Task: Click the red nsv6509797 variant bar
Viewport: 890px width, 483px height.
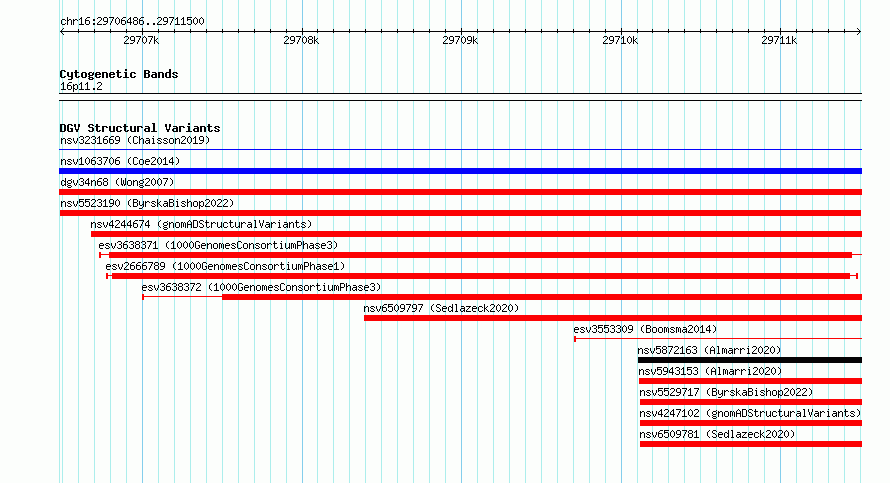Action: pyautogui.click(x=613, y=318)
